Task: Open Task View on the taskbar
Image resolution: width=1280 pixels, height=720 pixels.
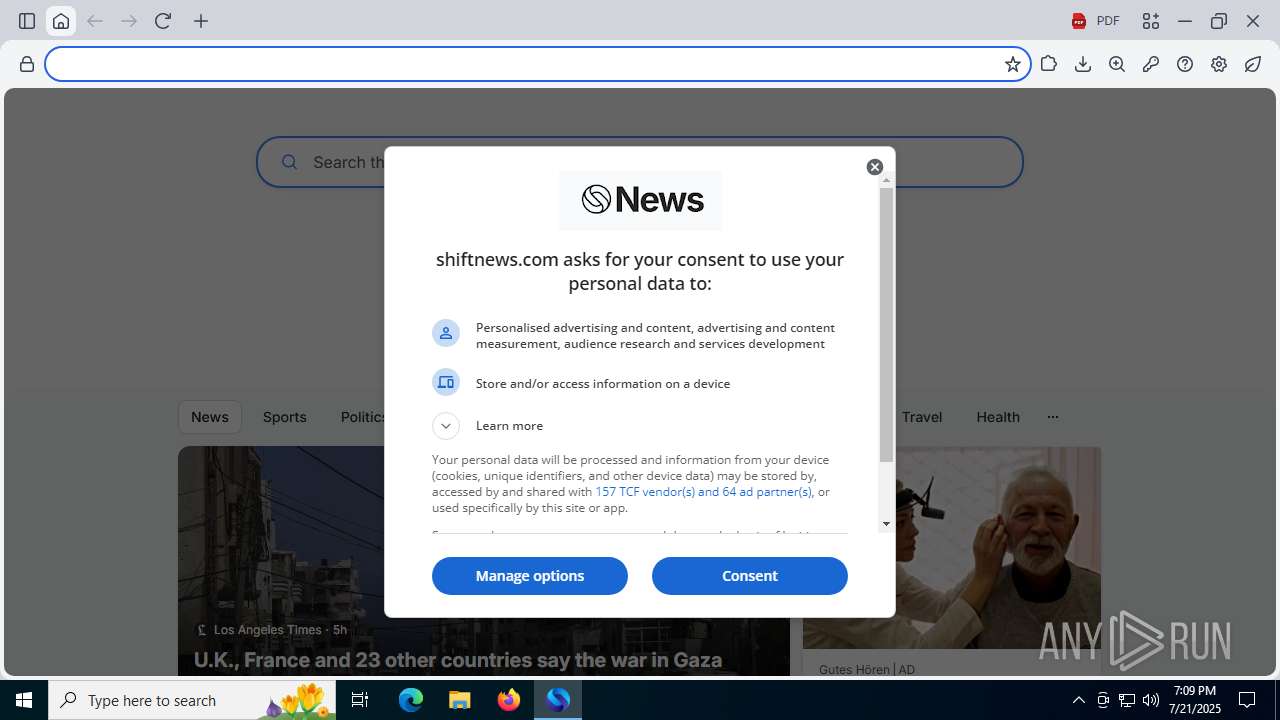Action: (360, 700)
